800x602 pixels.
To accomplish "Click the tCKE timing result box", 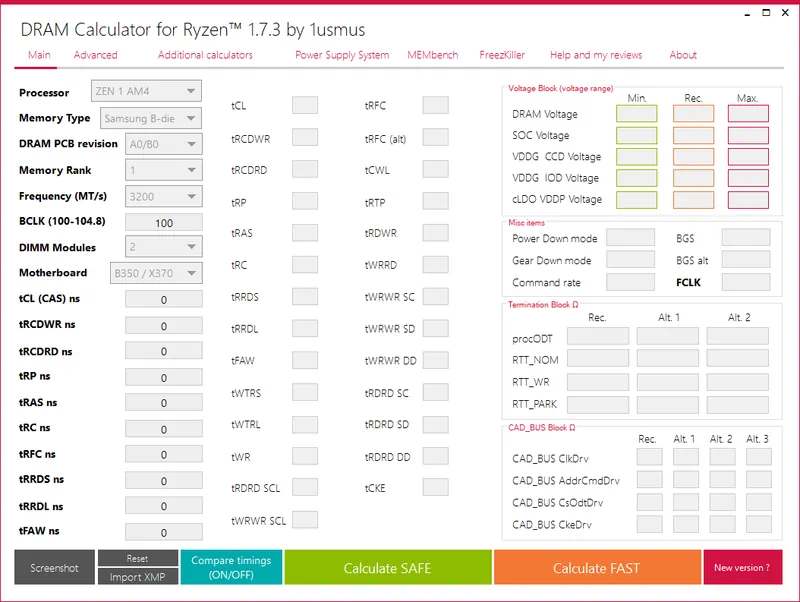I will tap(436, 487).
